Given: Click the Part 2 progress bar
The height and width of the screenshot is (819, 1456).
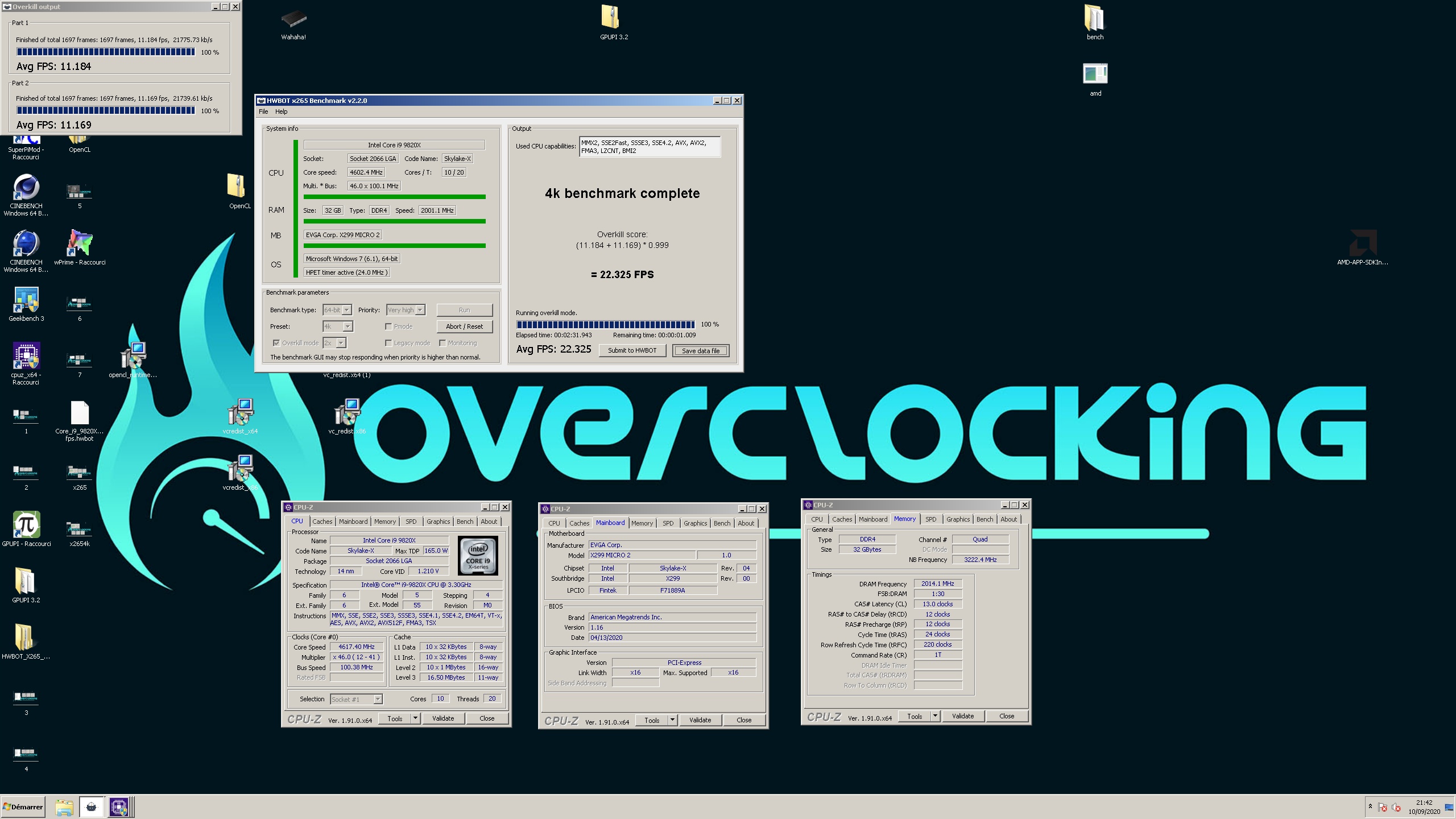Looking at the screenshot, I should [x=106, y=110].
